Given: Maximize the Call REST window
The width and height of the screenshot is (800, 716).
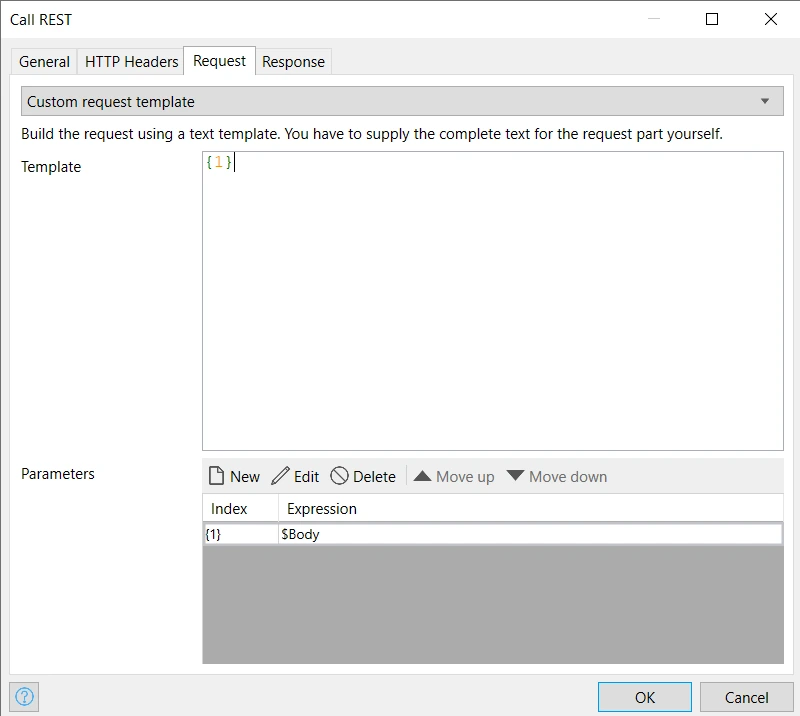Looking at the screenshot, I should pyautogui.click(x=712, y=19).
